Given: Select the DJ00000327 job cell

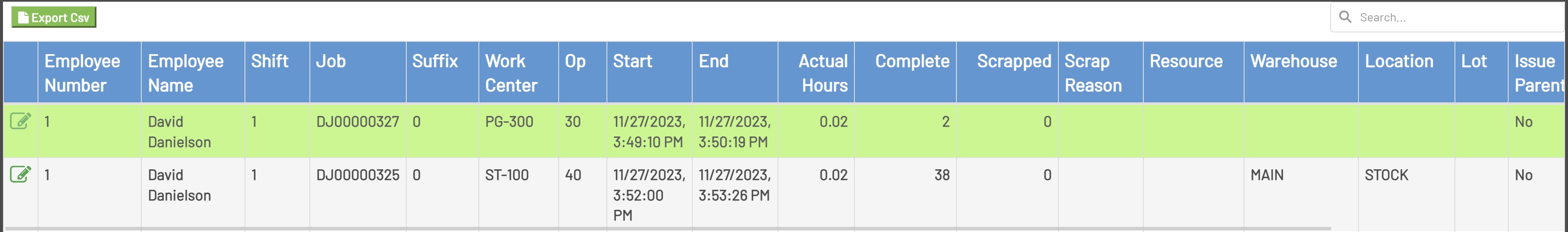Looking at the screenshot, I should coord(357,122).
